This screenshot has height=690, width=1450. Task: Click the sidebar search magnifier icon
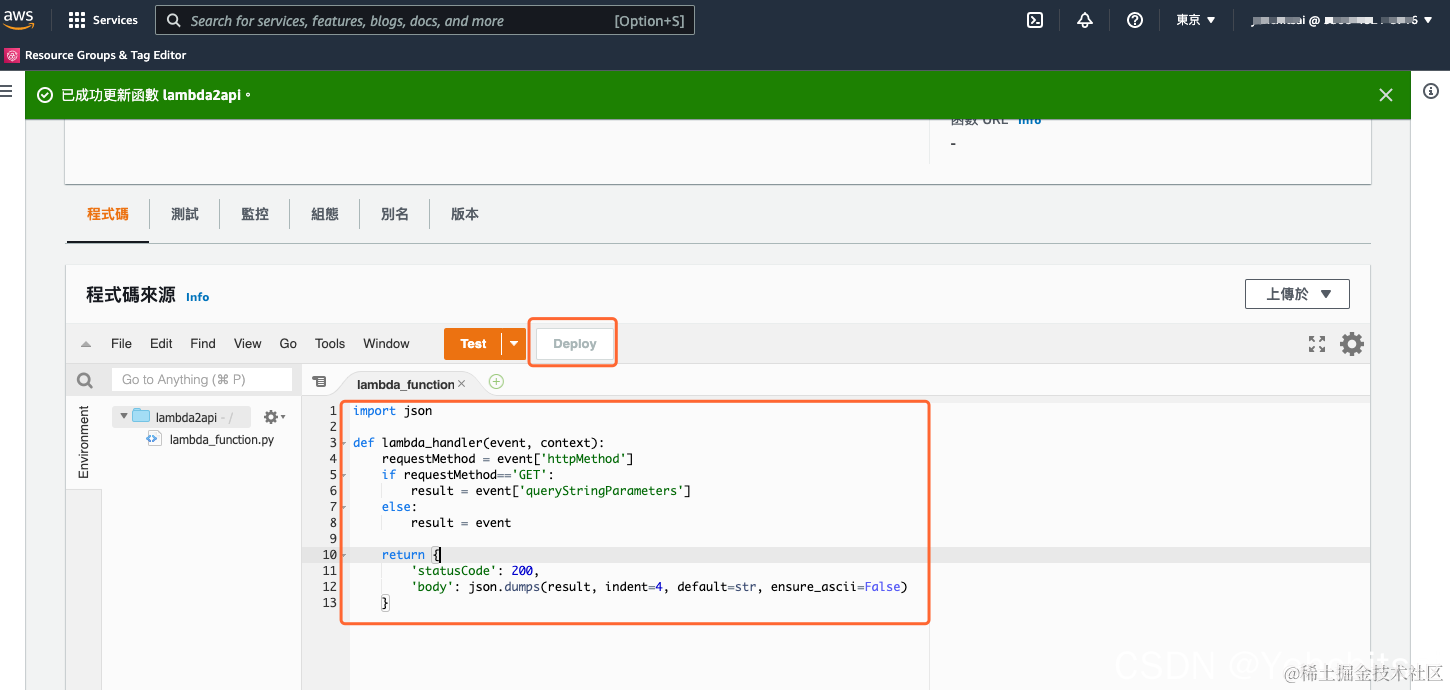(x=85, y=380)
